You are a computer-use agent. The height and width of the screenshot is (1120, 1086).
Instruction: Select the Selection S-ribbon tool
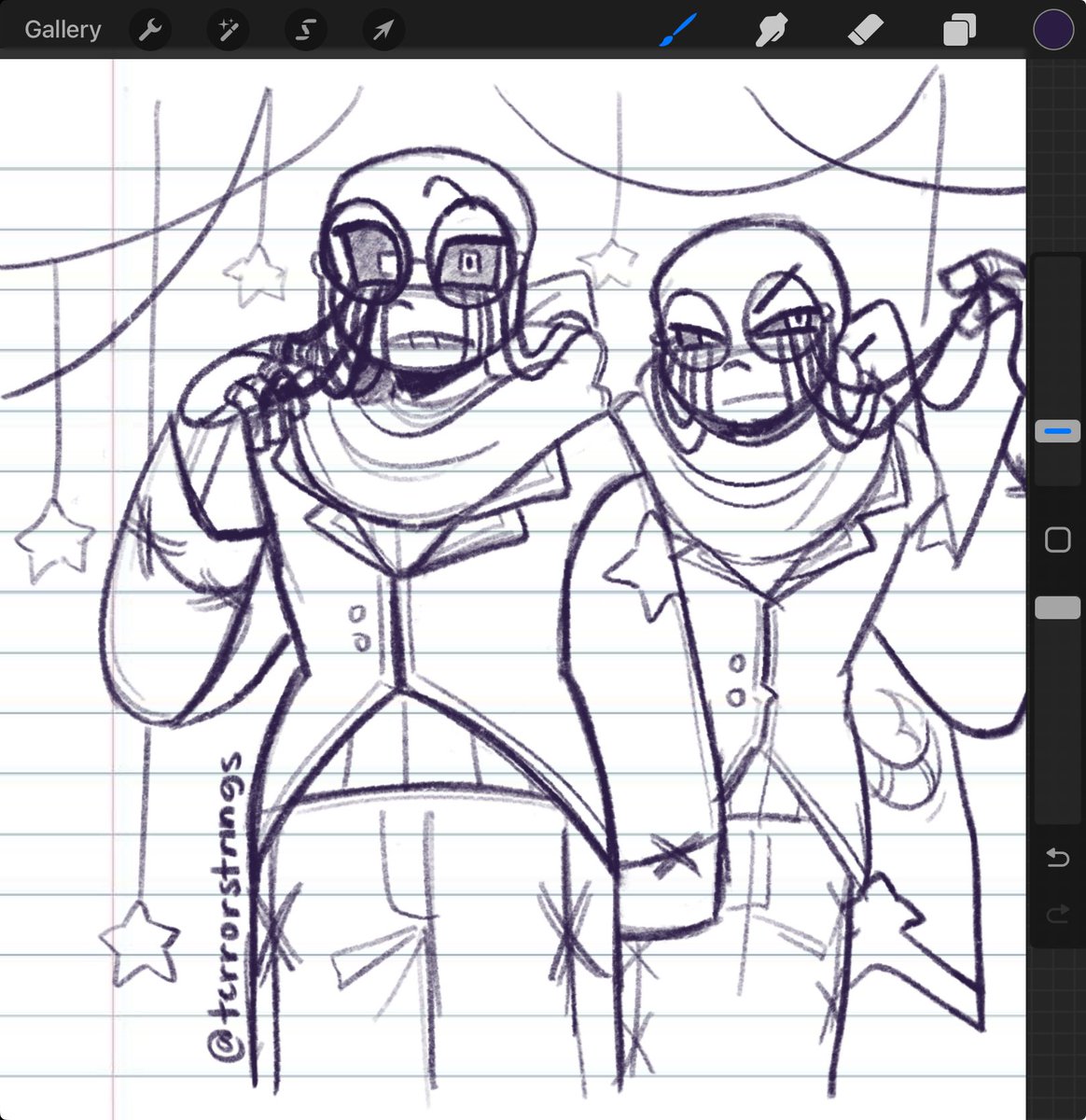(305, 31)
